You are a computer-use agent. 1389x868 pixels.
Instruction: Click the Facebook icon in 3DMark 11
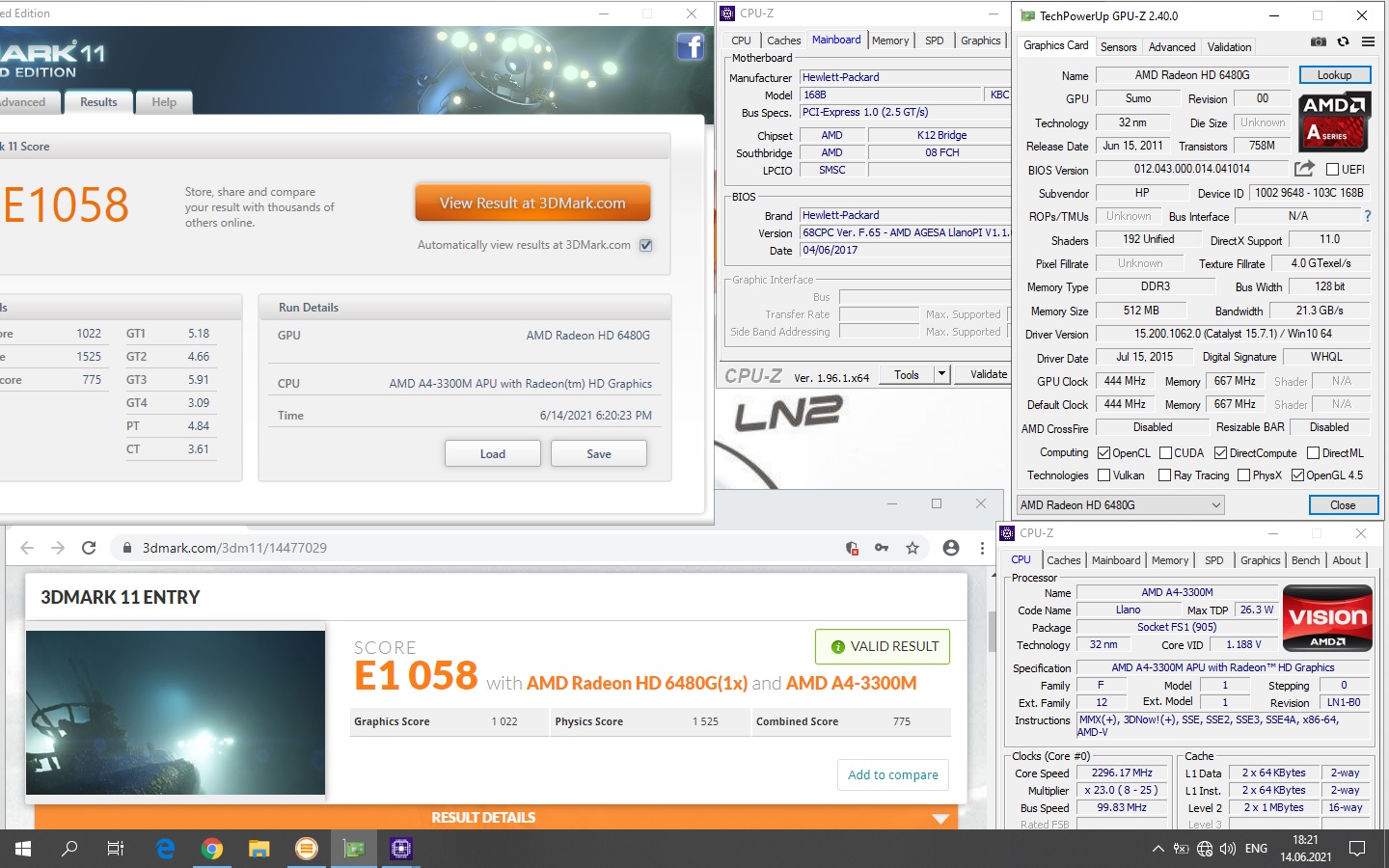point(690,46)
